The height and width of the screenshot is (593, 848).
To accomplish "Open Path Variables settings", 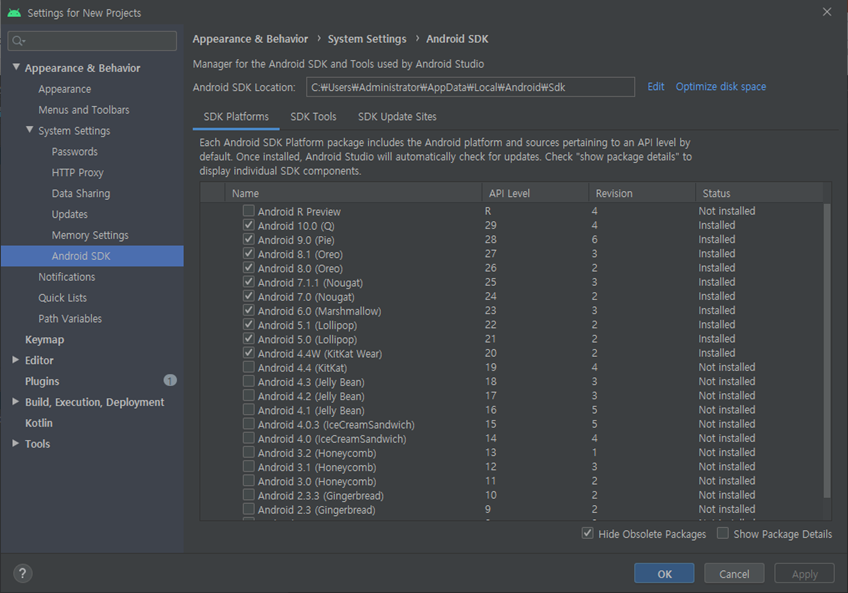I will (70, 319).
